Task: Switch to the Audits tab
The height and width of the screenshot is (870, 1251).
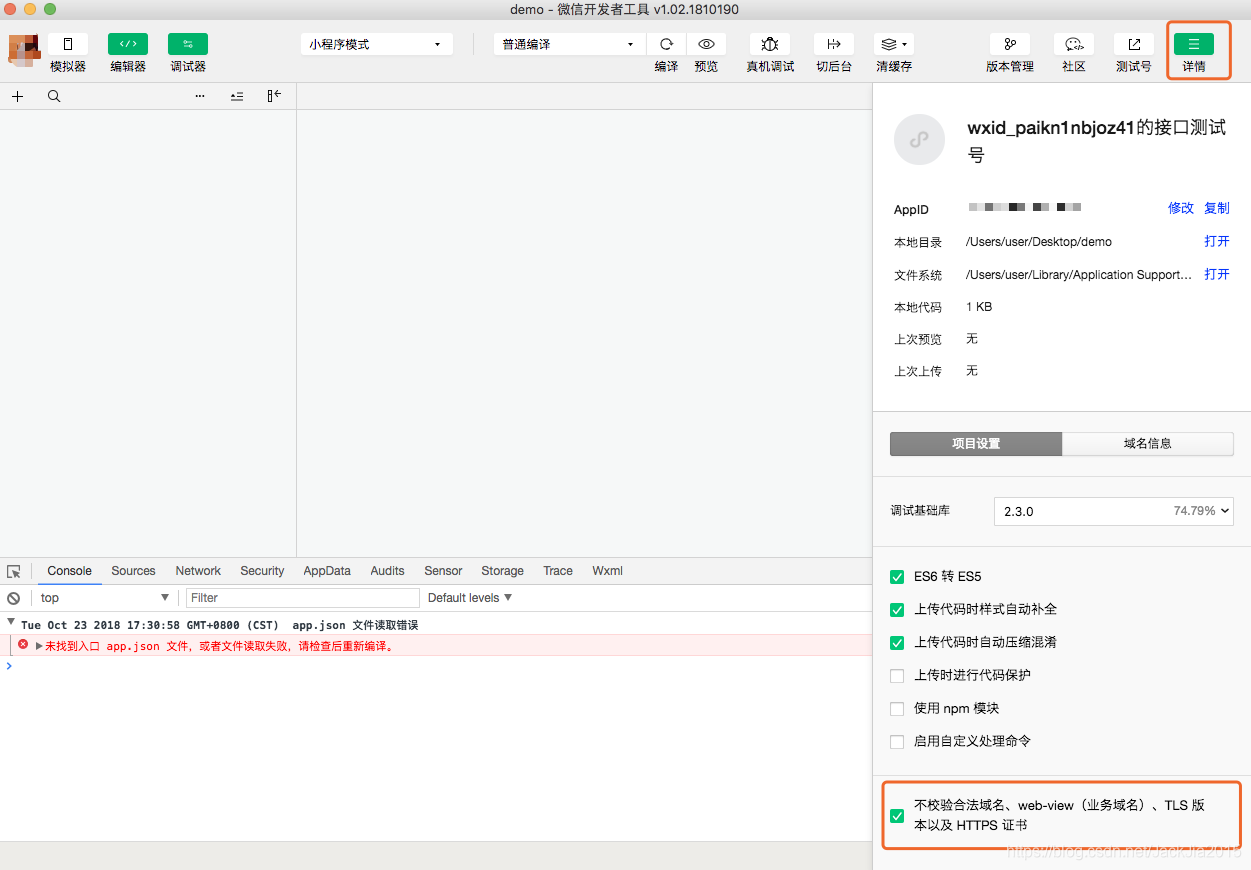Action: pyautogui.click(x=388, y=571)
